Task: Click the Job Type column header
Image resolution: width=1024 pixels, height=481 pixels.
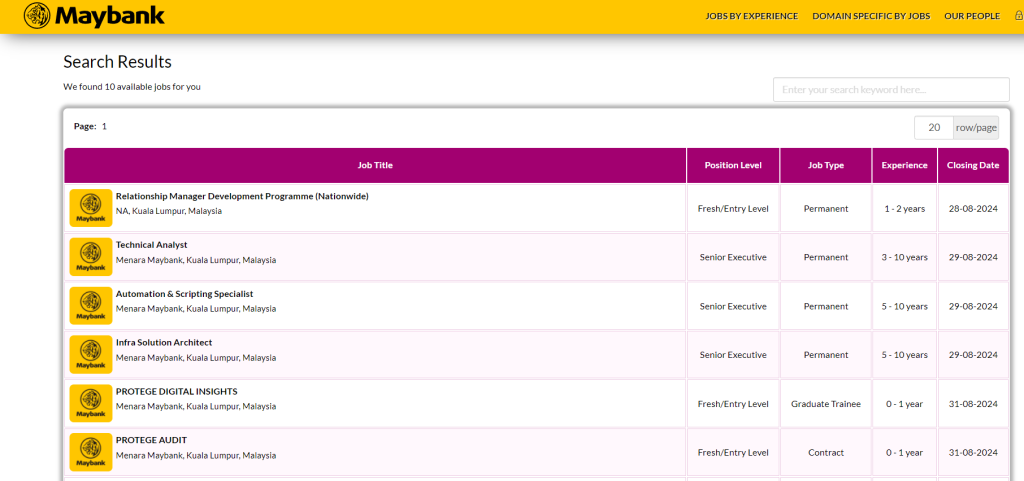Action: pyautogui.click(x=826, y=166)
